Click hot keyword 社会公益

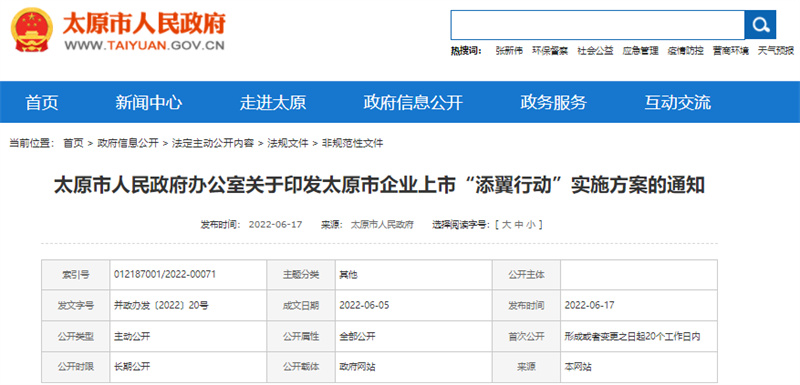595,51
